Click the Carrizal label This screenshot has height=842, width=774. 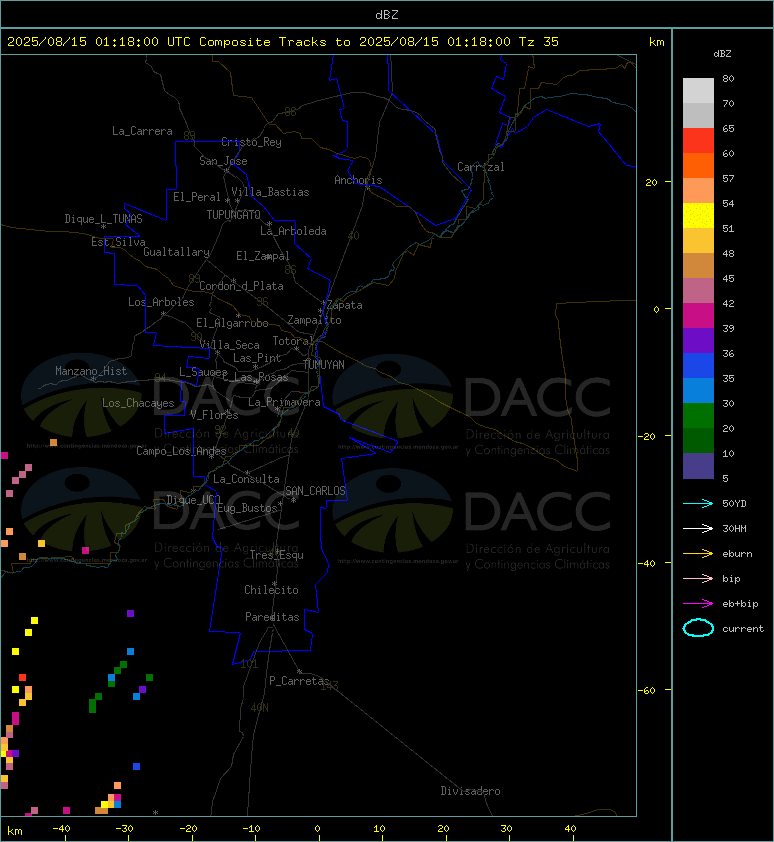481,167
